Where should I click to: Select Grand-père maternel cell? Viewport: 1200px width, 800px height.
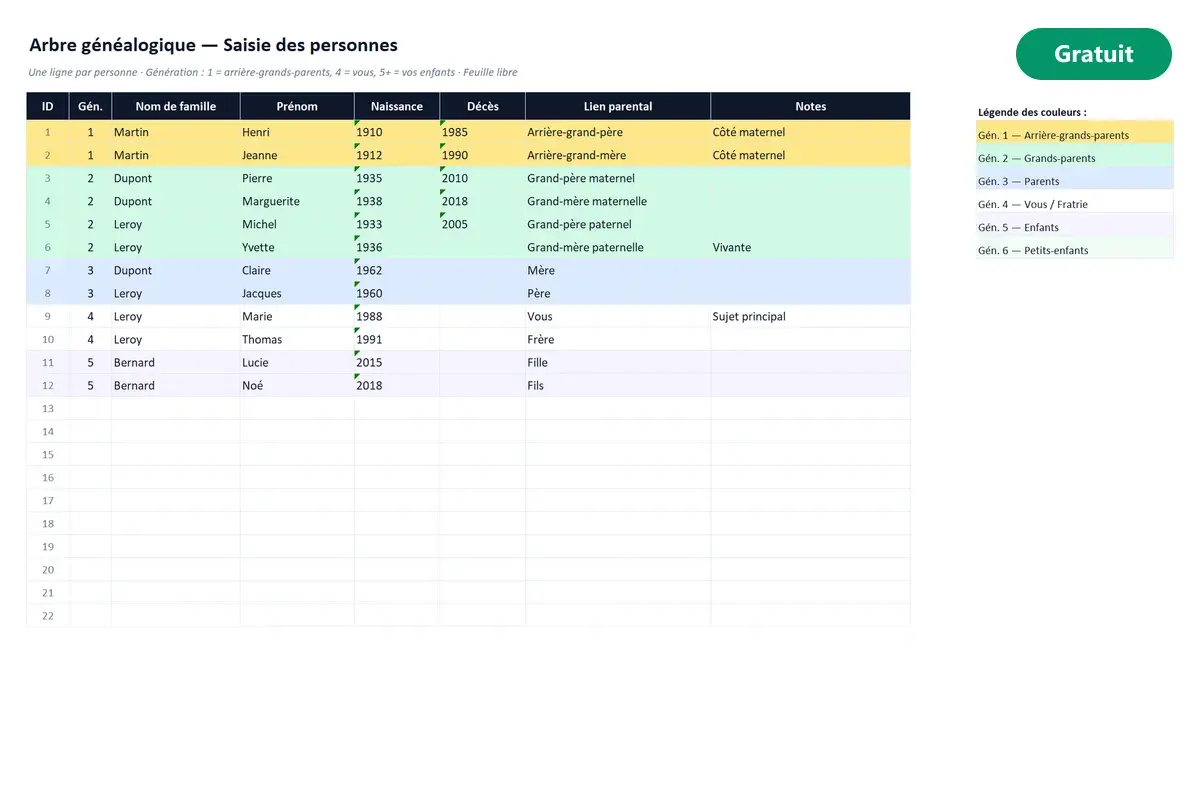coord(618,178)
